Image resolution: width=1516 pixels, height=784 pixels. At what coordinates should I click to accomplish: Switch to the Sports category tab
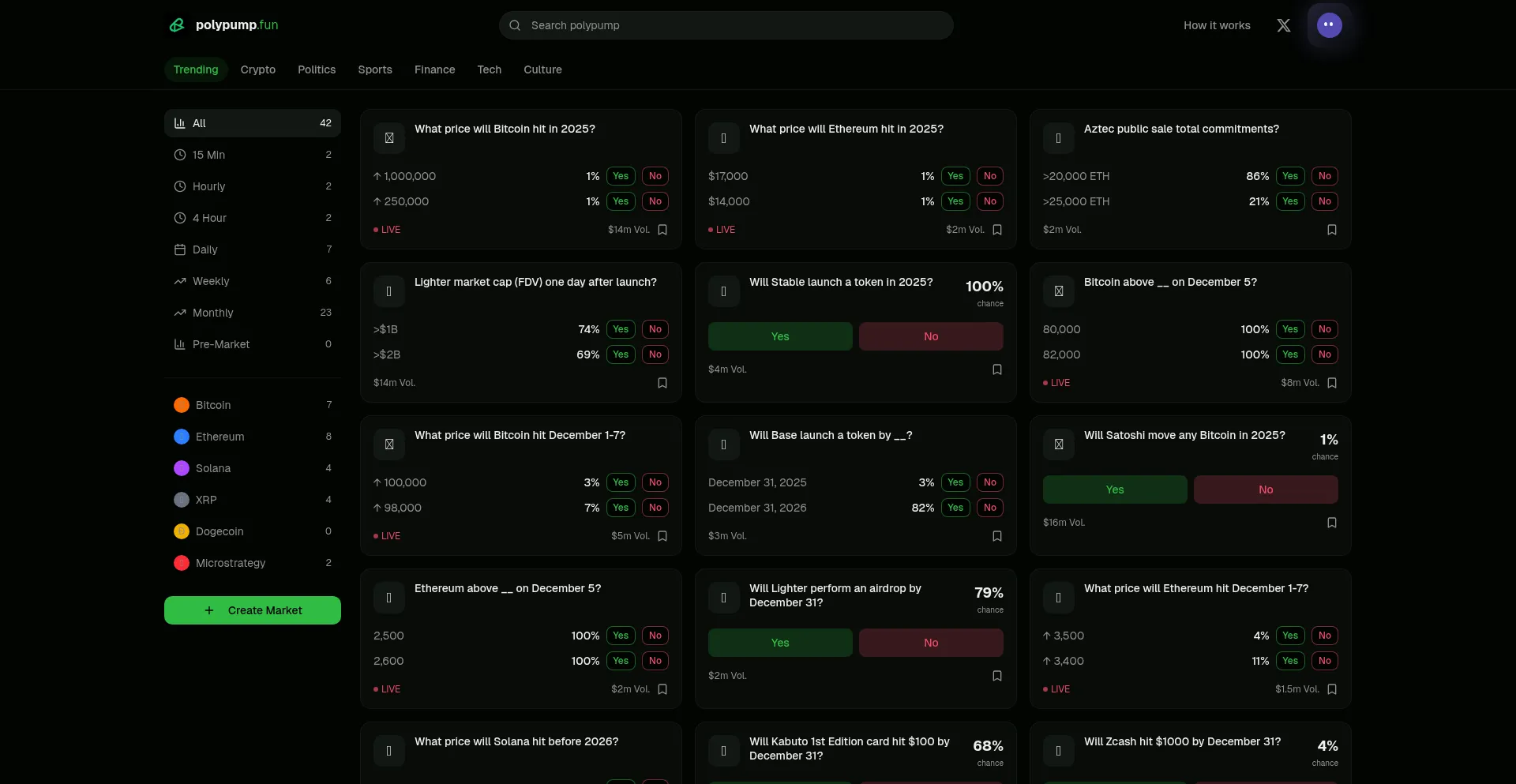pos(375,69)
